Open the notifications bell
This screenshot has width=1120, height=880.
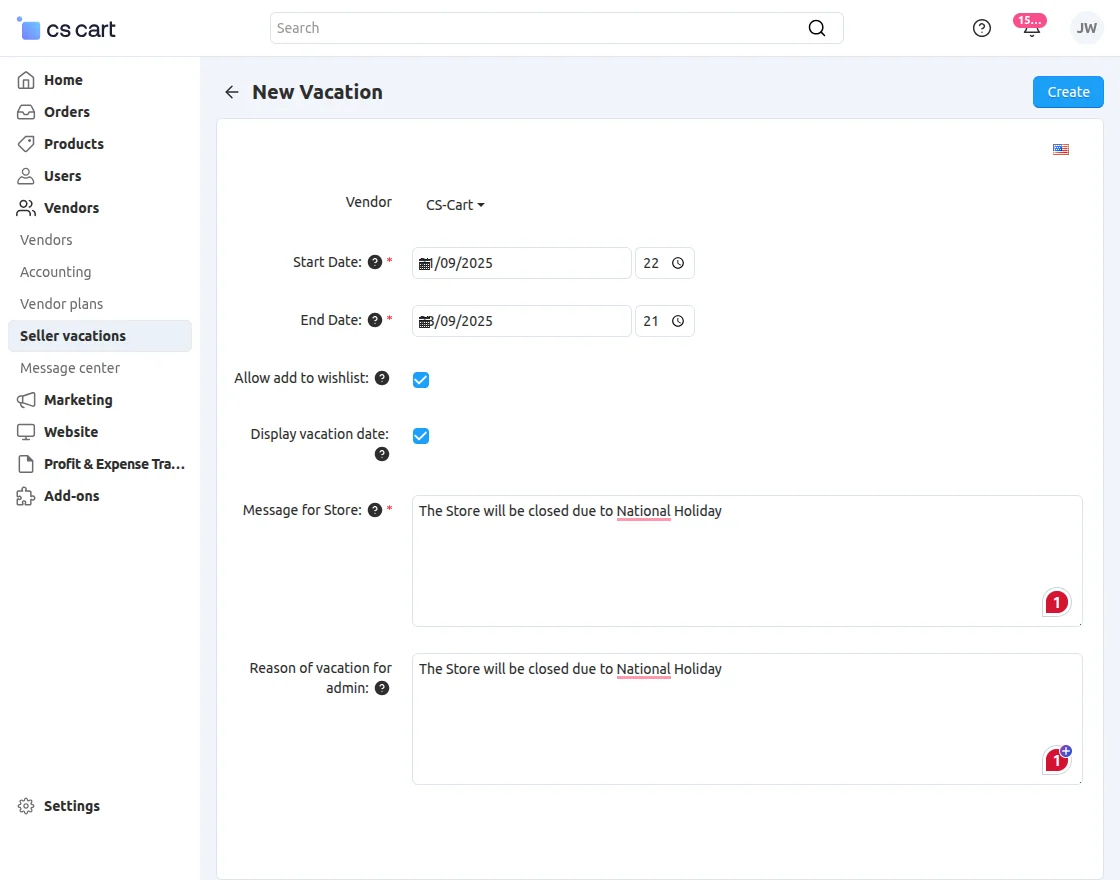tap(1031, 28)
